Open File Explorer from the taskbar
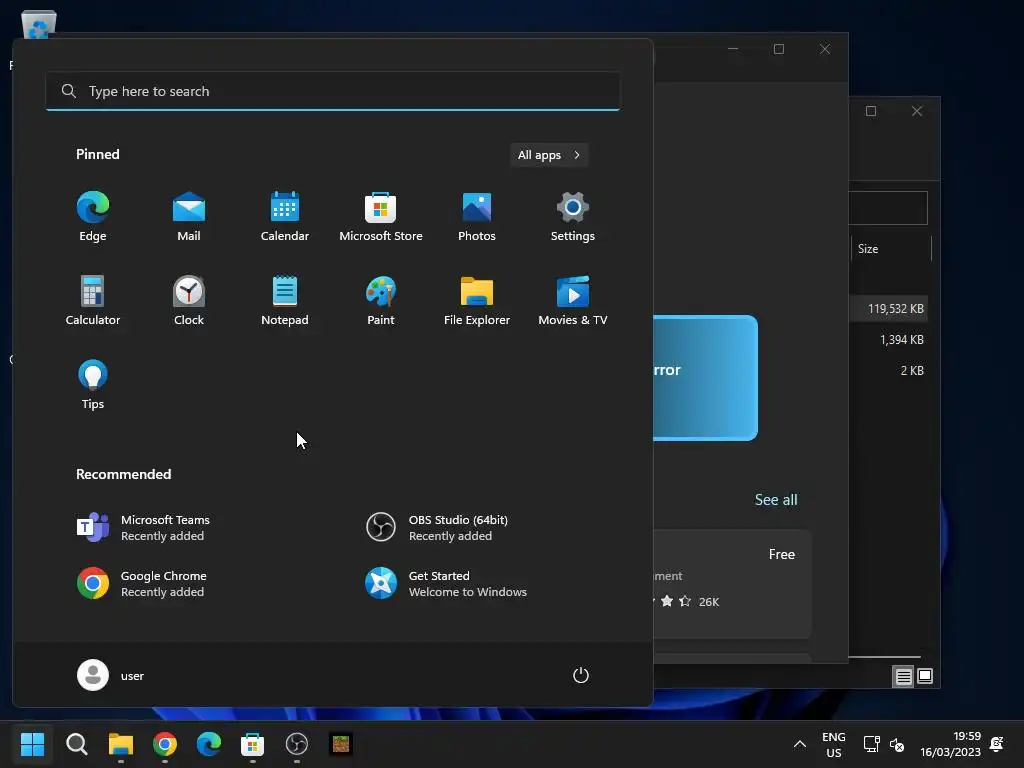The width and height of the screenshot is (1024, 768). [121, 744]
